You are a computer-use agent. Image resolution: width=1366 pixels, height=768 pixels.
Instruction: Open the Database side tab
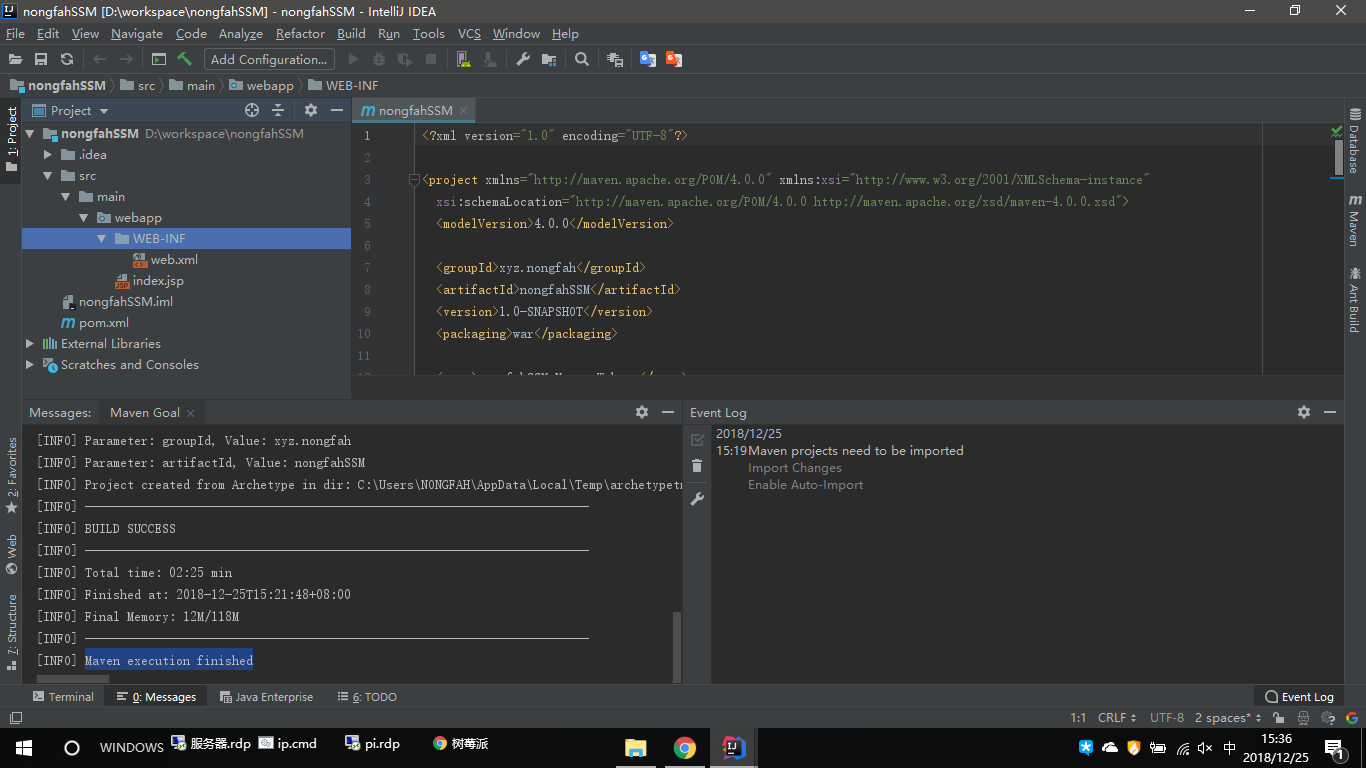pyautogui.click(x=1354, y=142)
